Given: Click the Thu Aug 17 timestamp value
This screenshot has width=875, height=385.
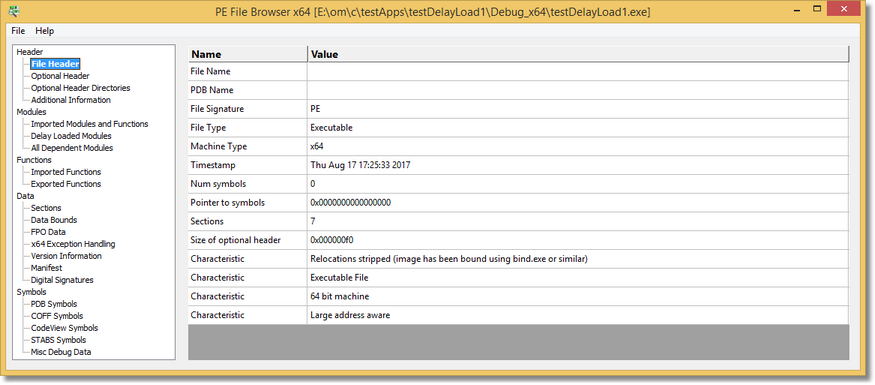Looking at the screenshot, I should pos(360,165).
